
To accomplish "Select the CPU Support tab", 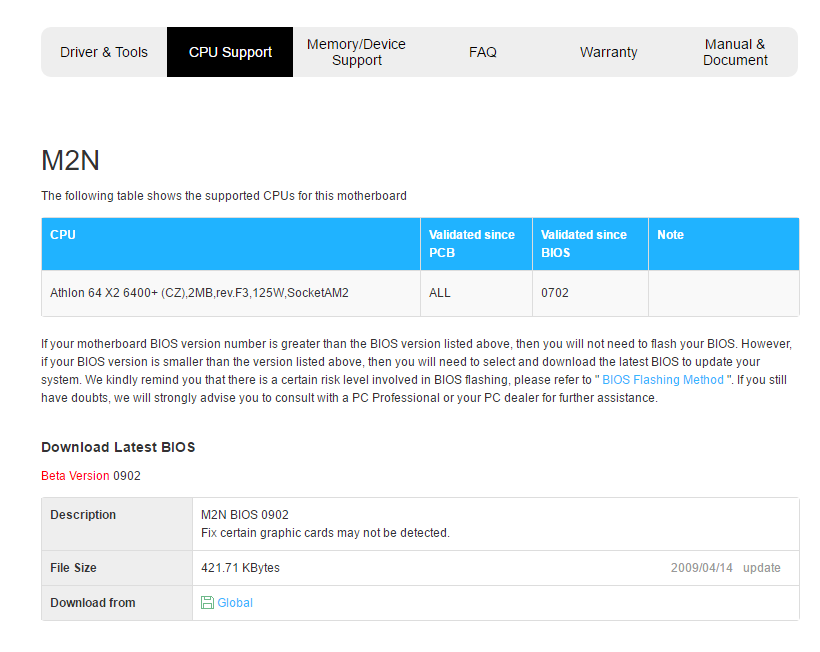I will point(230,52).
